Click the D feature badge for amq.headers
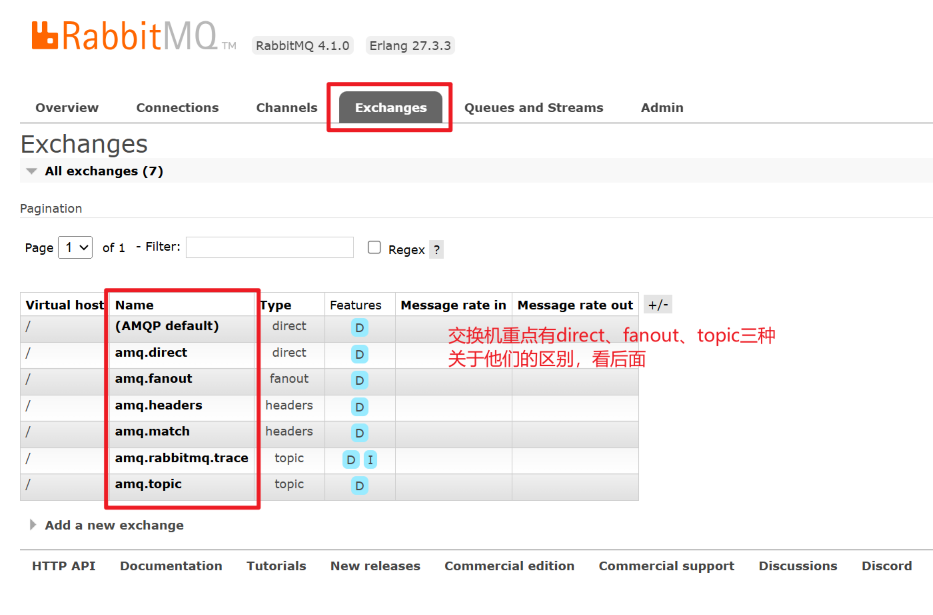Viewport: 933px width, 615px height. click(x=359, y=407)
